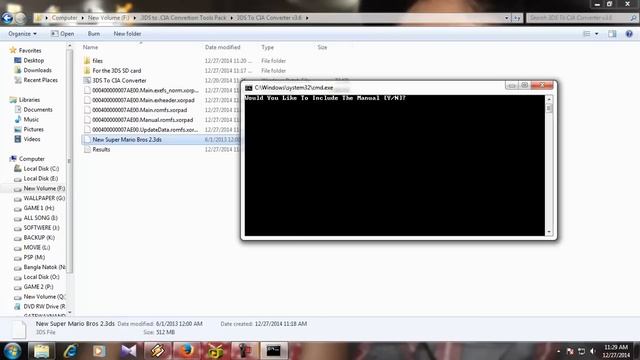Click the Open toolbar button
Viewport: 640px width, 360px height.
(x=62, y=34)
